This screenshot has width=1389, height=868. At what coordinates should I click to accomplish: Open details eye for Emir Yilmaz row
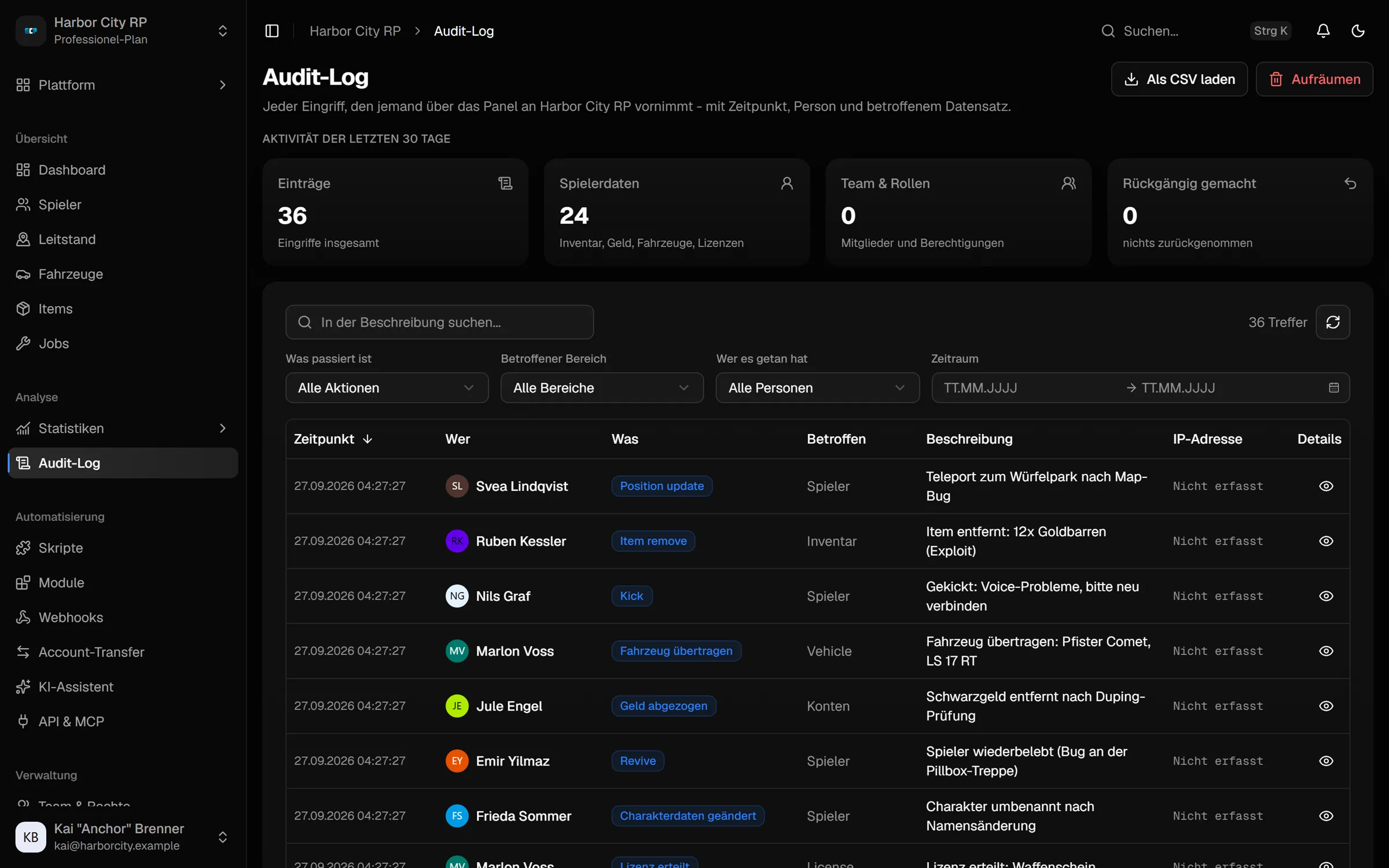[x=1326, y=761]
